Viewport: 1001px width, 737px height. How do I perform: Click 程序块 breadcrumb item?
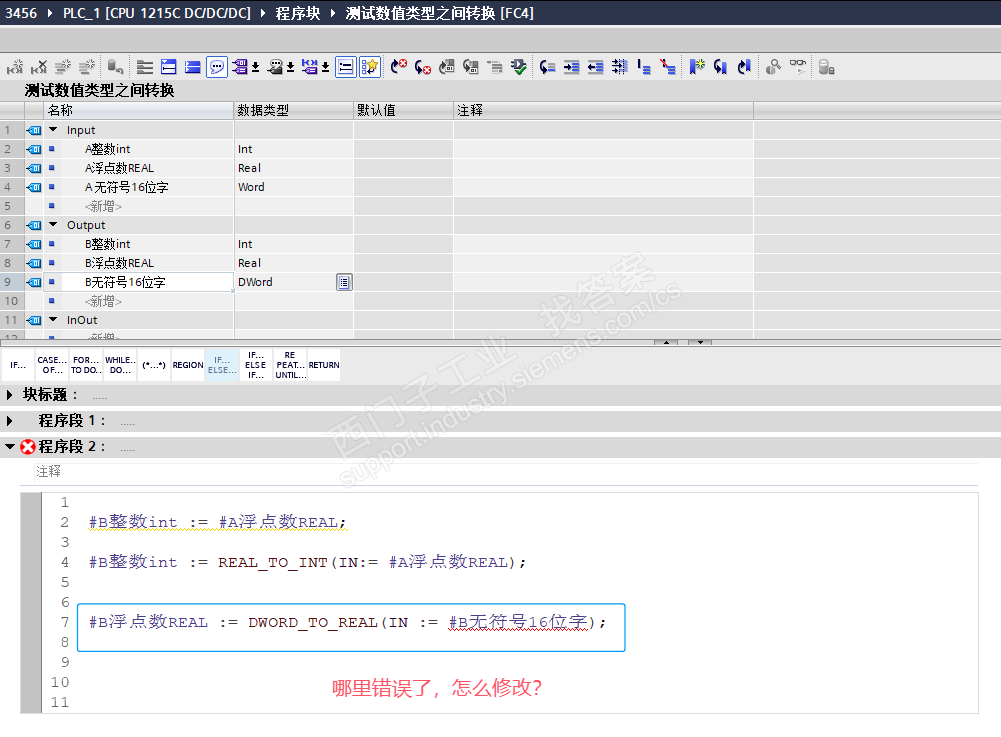coord(297,13)
